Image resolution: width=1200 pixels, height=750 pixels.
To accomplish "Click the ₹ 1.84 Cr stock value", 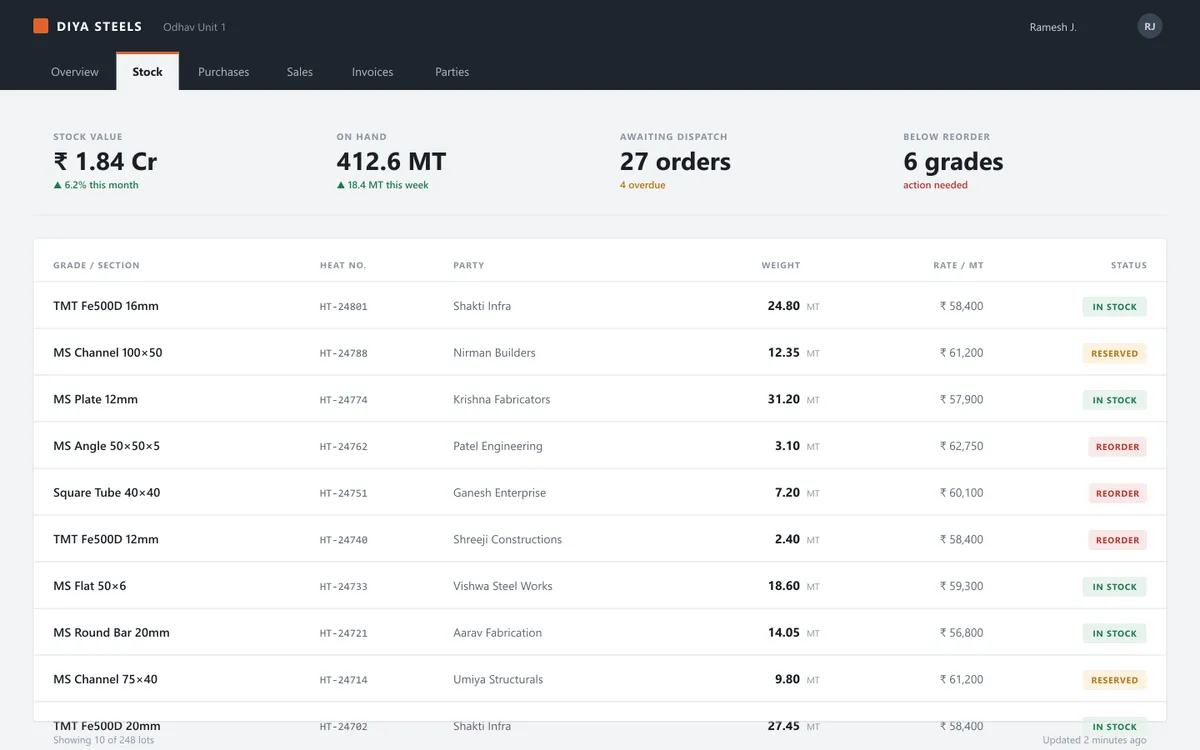I will (105, 161).
